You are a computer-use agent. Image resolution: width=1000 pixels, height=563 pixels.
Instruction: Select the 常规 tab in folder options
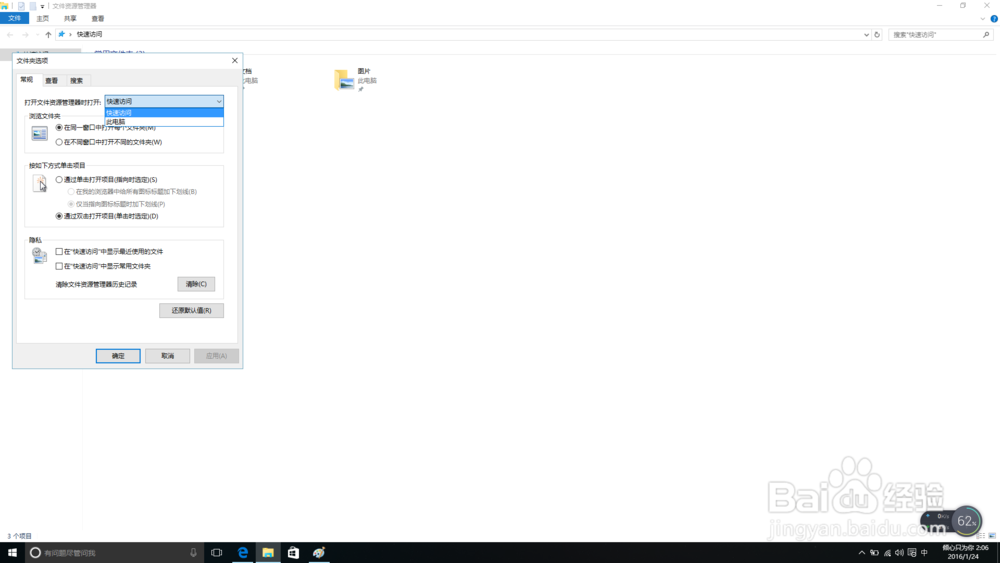click(x=27, y=80)
